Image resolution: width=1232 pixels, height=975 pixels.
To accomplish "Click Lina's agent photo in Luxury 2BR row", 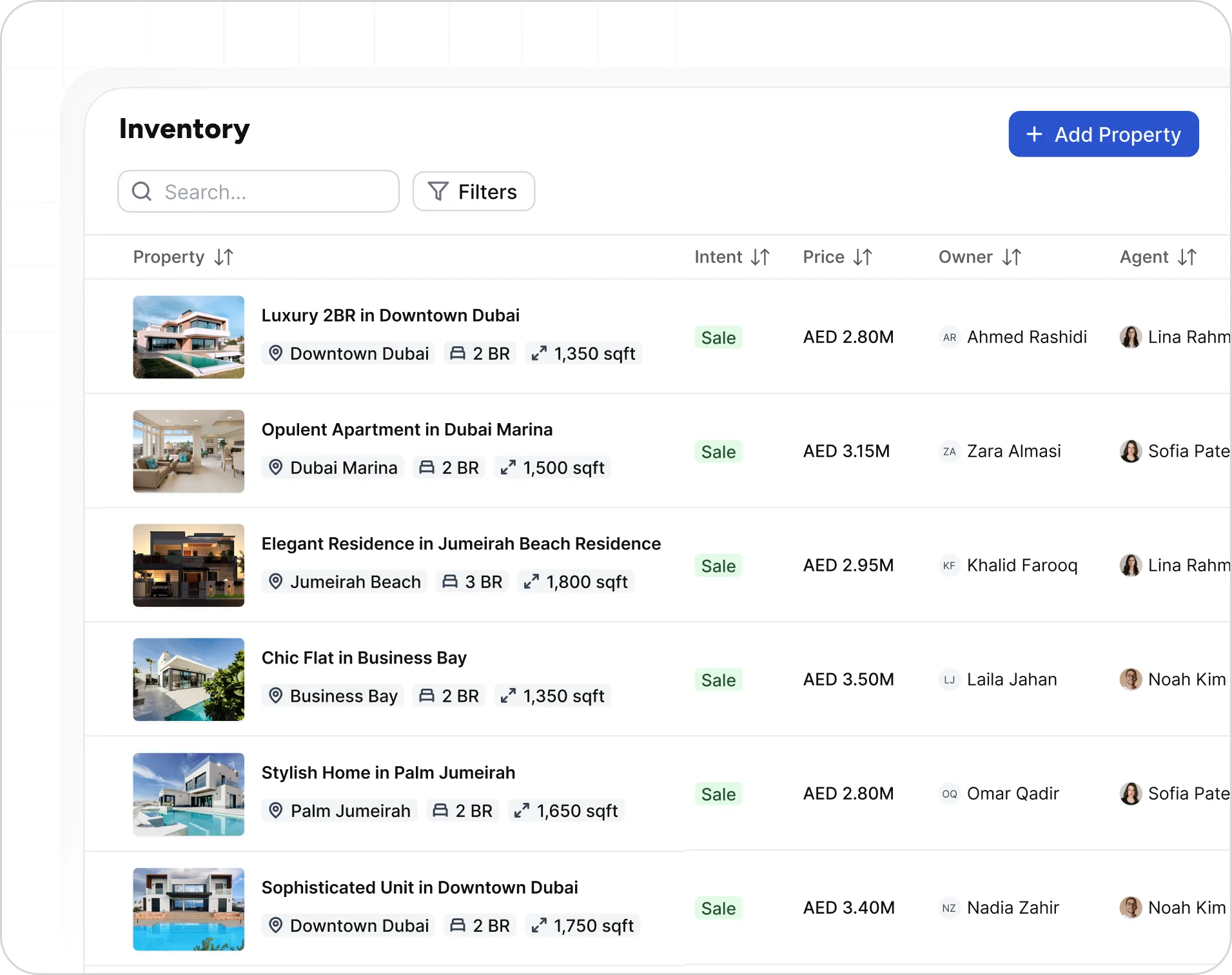I will click(x=1131, y=337).
